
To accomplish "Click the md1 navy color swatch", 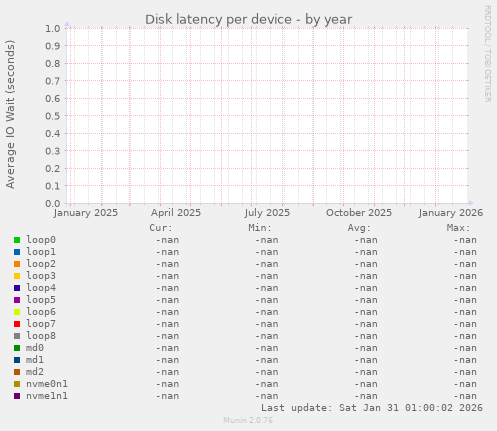I will (x=17, y=360).
